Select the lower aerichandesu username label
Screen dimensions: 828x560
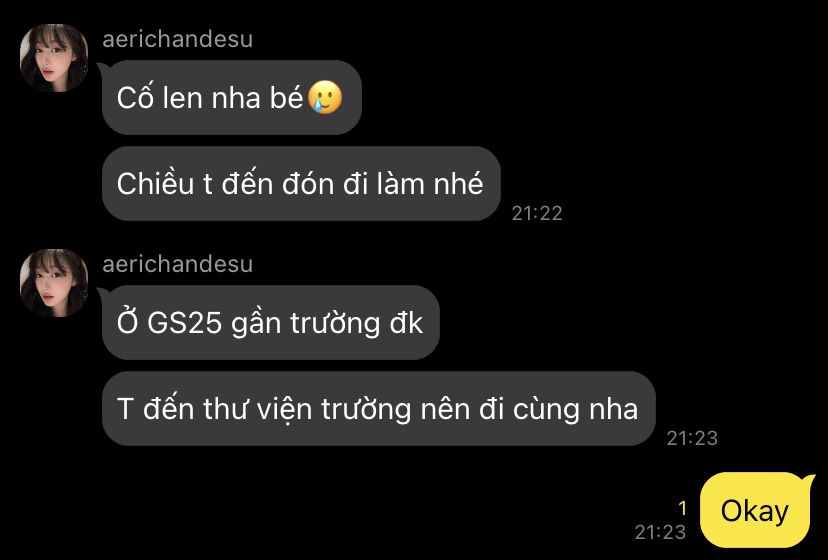(x=177, y=264)
